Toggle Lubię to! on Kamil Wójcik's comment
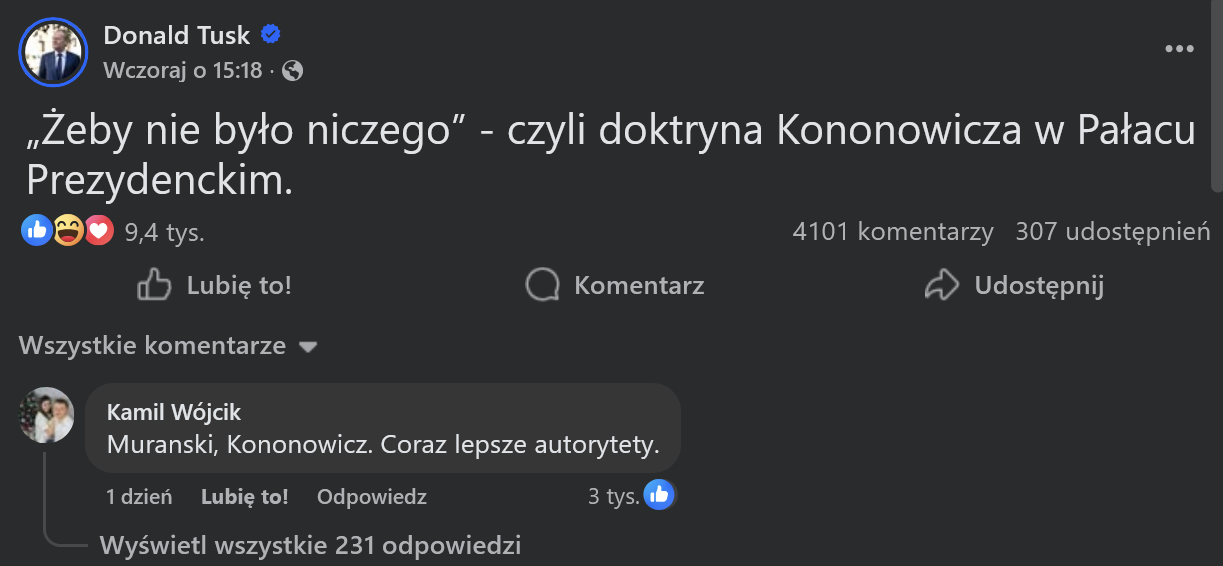Viewport: 1223px width, 566px height. (244, 496)
